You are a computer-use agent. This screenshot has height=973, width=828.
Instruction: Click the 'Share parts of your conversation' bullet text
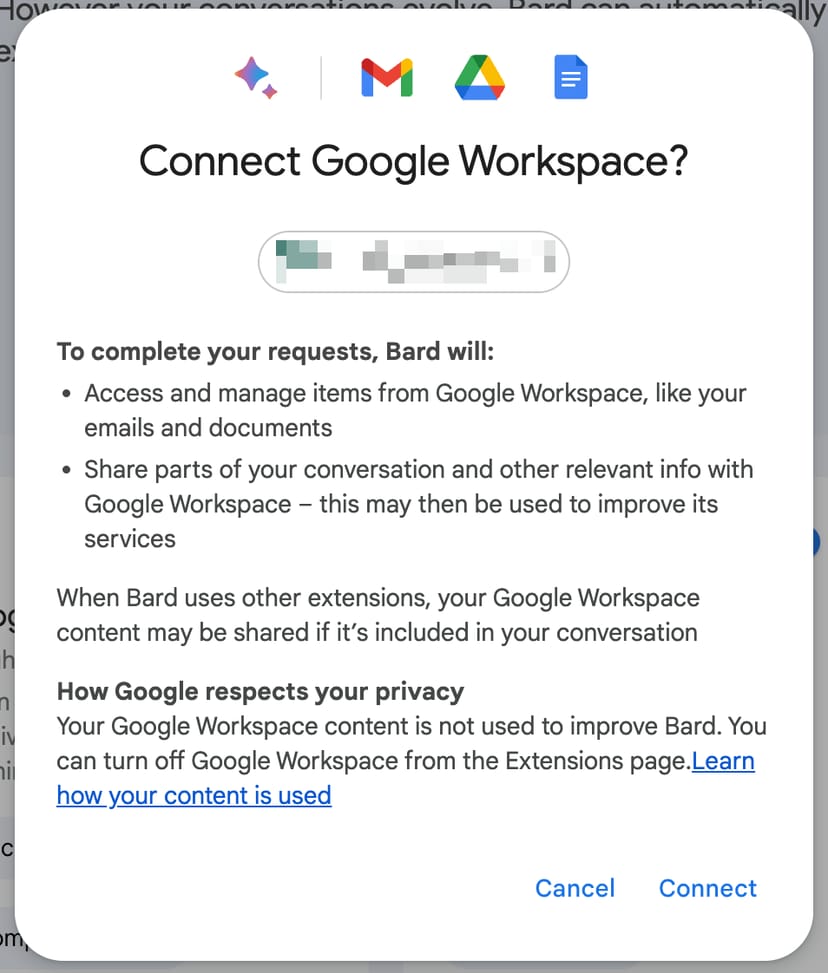[418, 469]
